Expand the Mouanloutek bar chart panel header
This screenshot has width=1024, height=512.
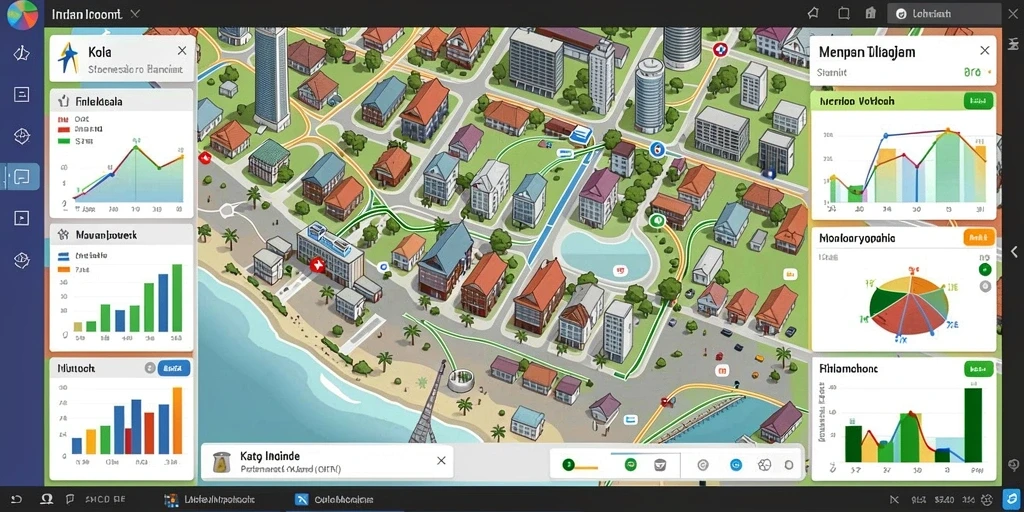coord(121,234)
